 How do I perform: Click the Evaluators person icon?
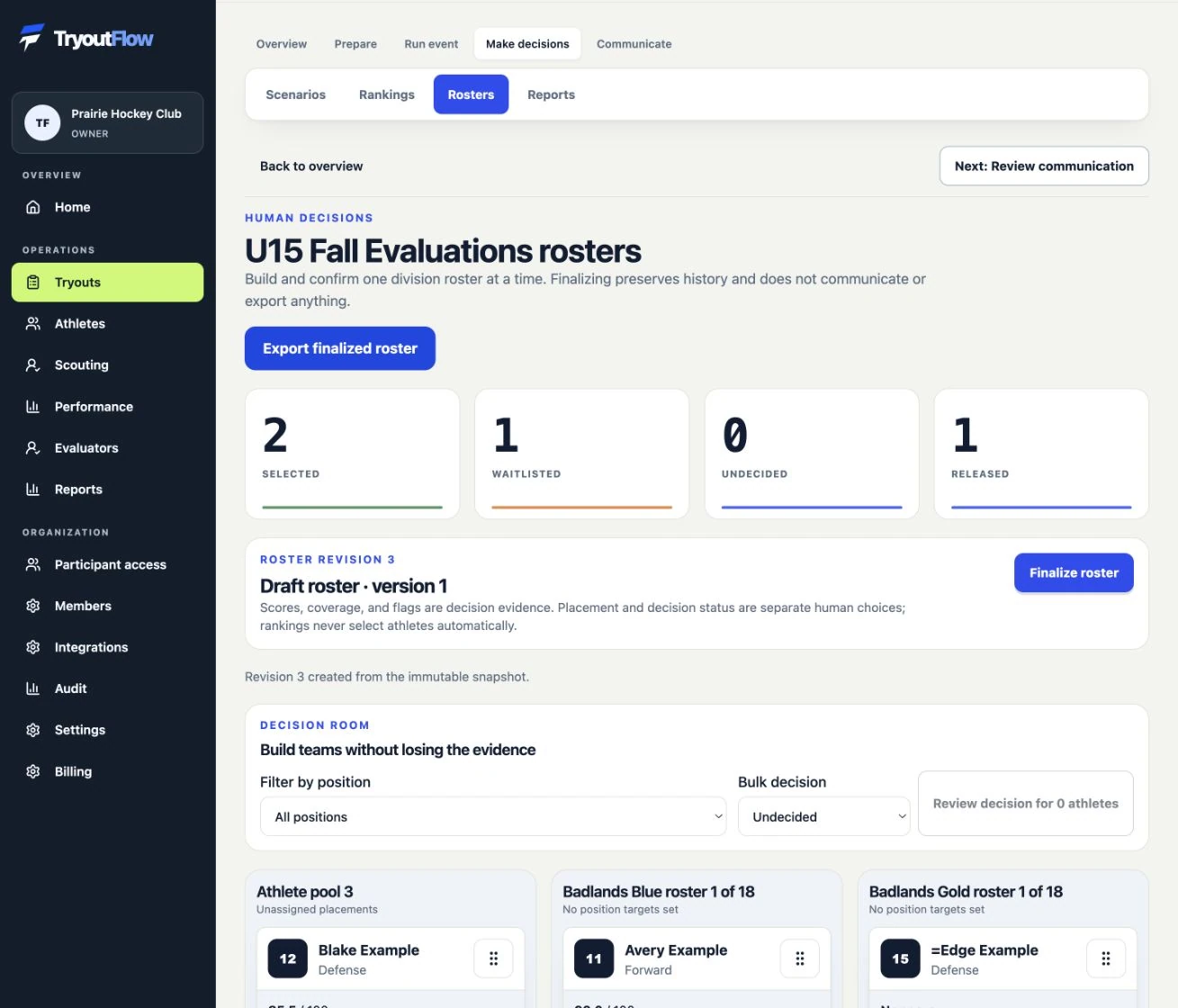(x=33, y=448)
